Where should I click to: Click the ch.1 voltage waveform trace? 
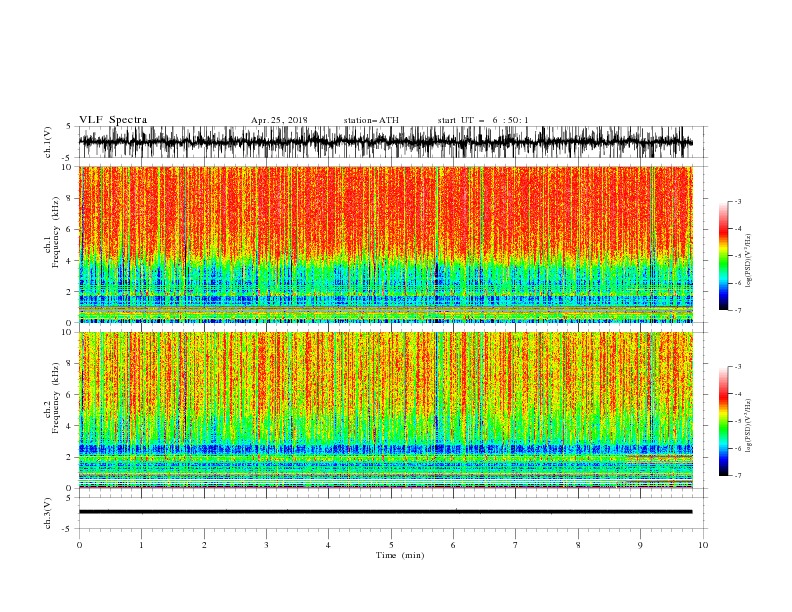(x=385, y=142)
